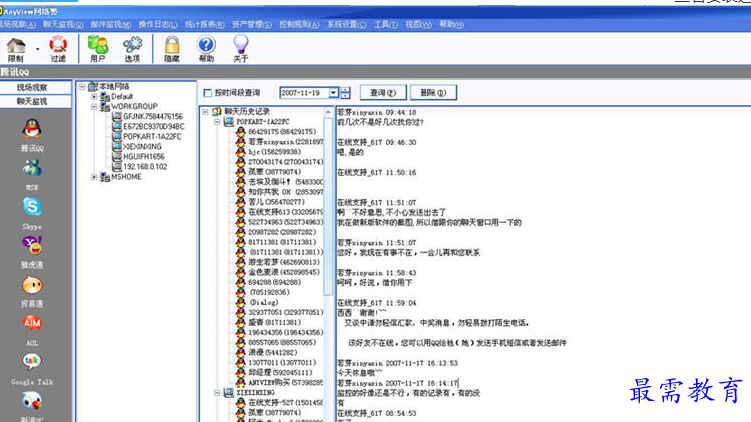
Task: Expand the Default network node
Action: 94,97
